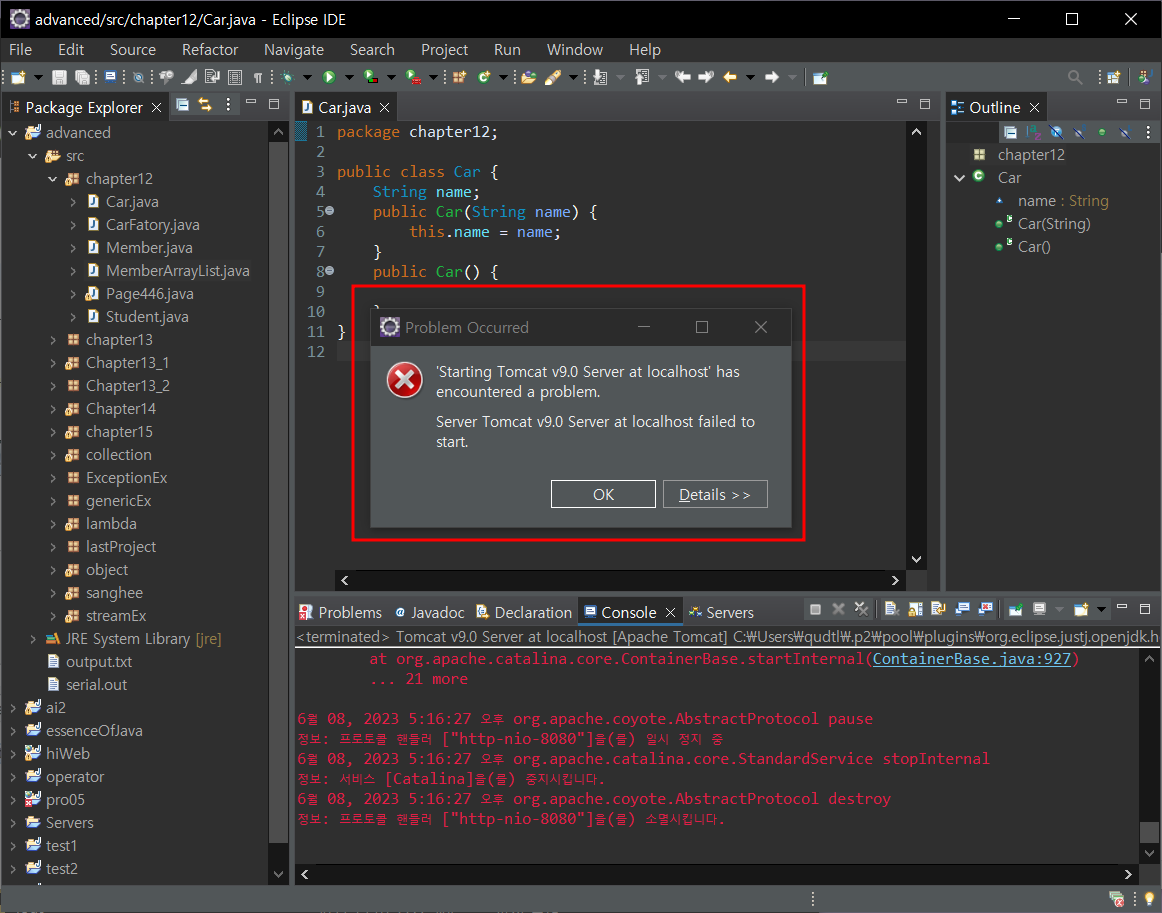Click New Java Package toolbar icon
Viewport: 1162px width, 913px height.
click(459, 77)
